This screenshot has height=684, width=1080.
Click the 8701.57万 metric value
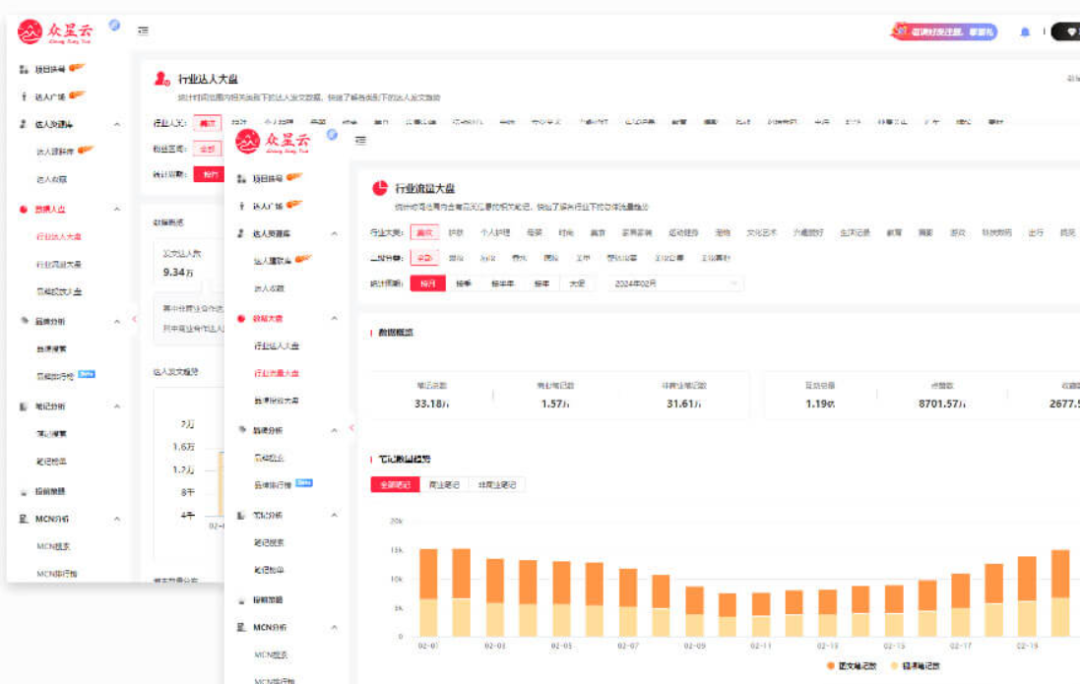click(942, 404)
